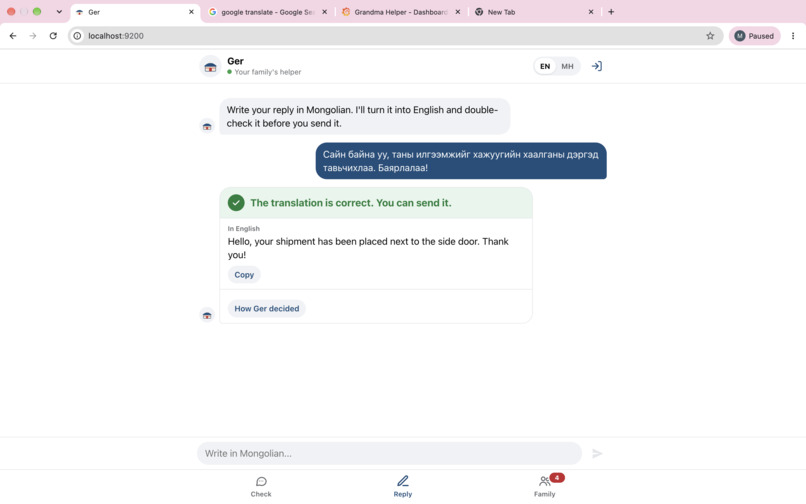Focus the Write in Mongolian input field
Screen dimensions: 806x504
coord(389,453)
